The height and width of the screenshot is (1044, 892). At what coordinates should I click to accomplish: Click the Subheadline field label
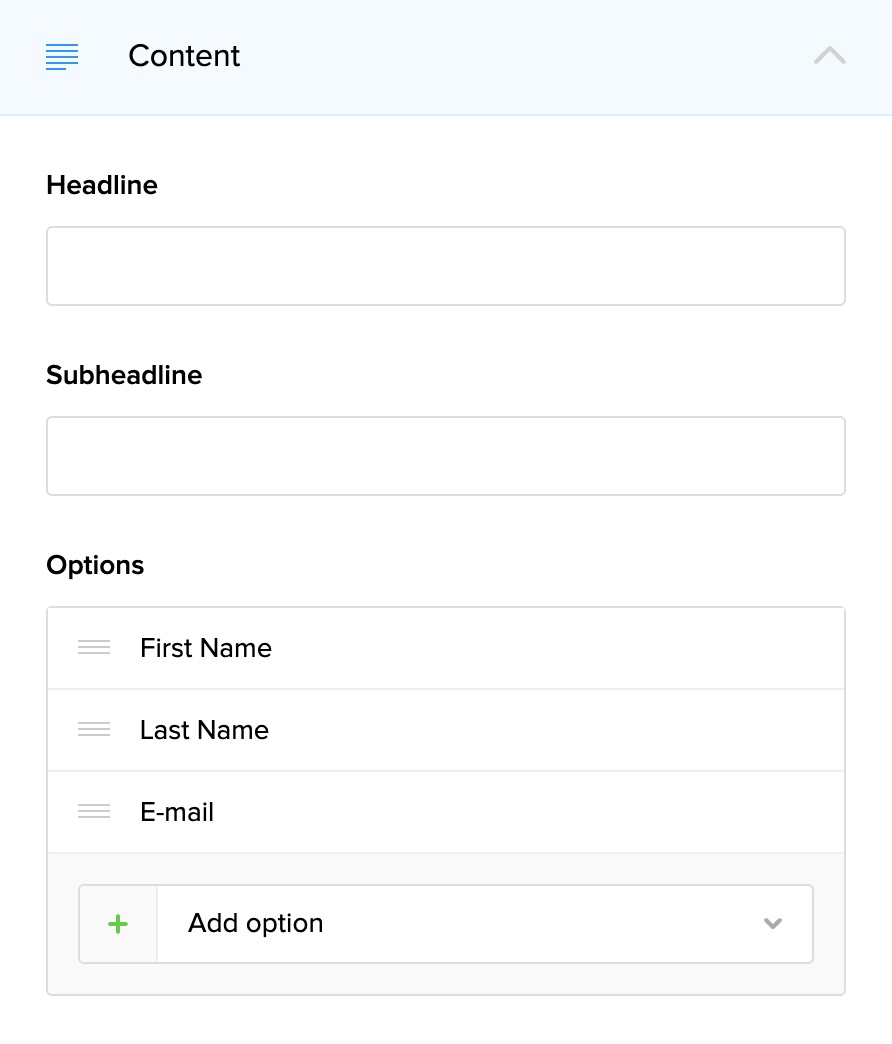(x=124, y=375)
